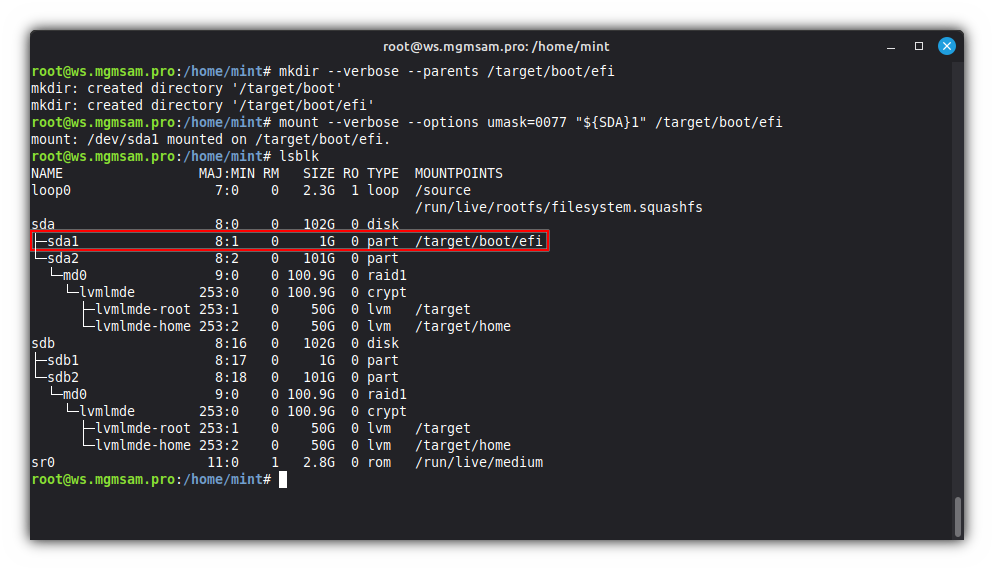Click the window title 'root@ws.mgmsam.pro: /home/mint'
The height and width of the screenshot is (570, 994).
(496, 46)
